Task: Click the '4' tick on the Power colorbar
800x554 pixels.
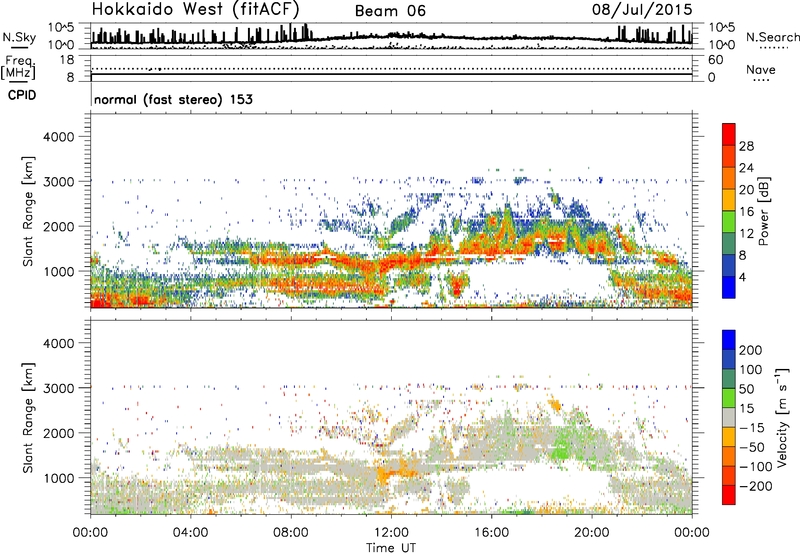Action: (743, 277)
